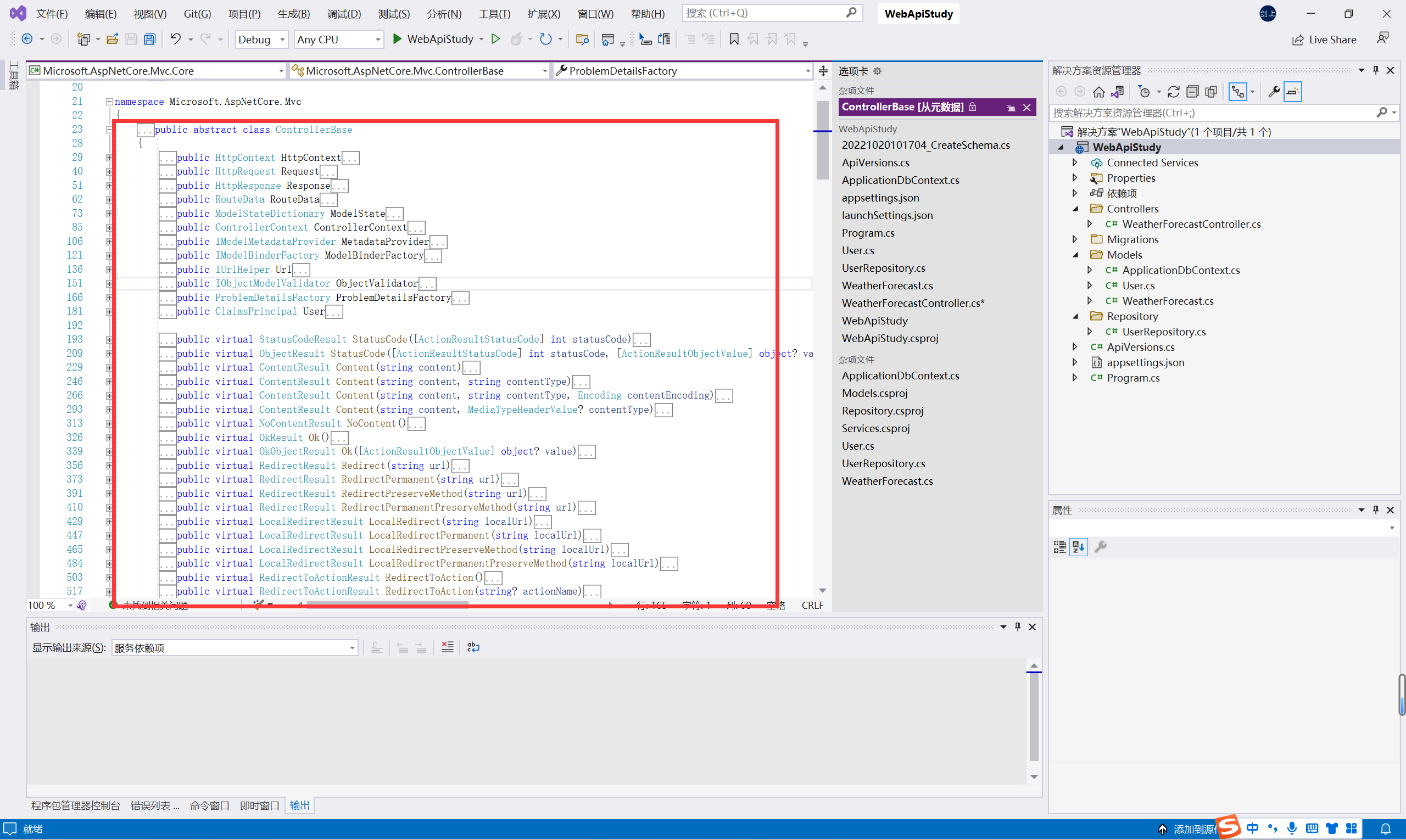Open UserRepository.cs in solution explorer
The image size is (1406, 840).
tap(1163, 331)
